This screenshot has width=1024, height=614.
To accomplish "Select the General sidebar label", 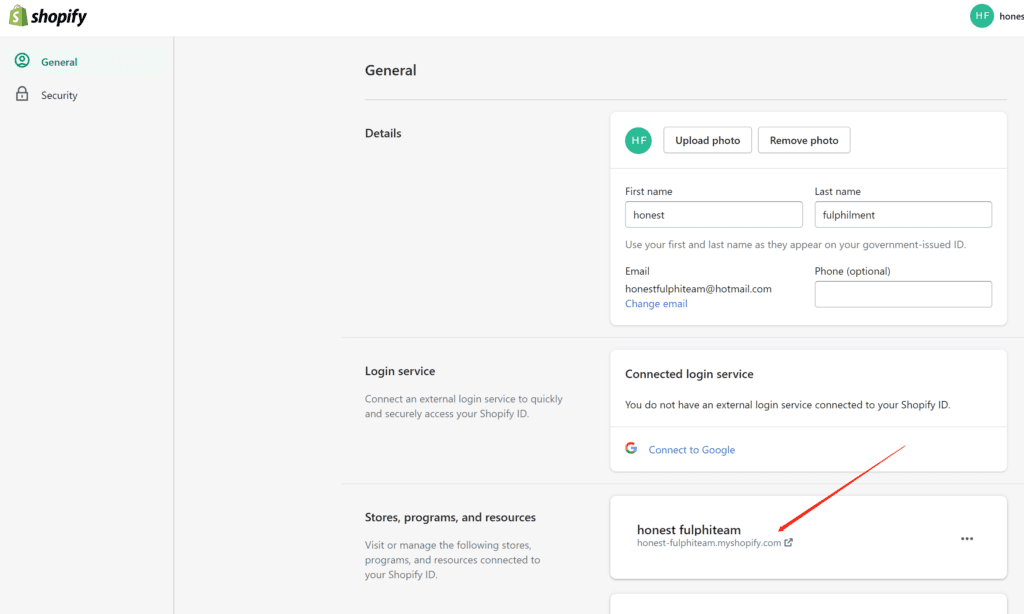I will coord(59,62).
